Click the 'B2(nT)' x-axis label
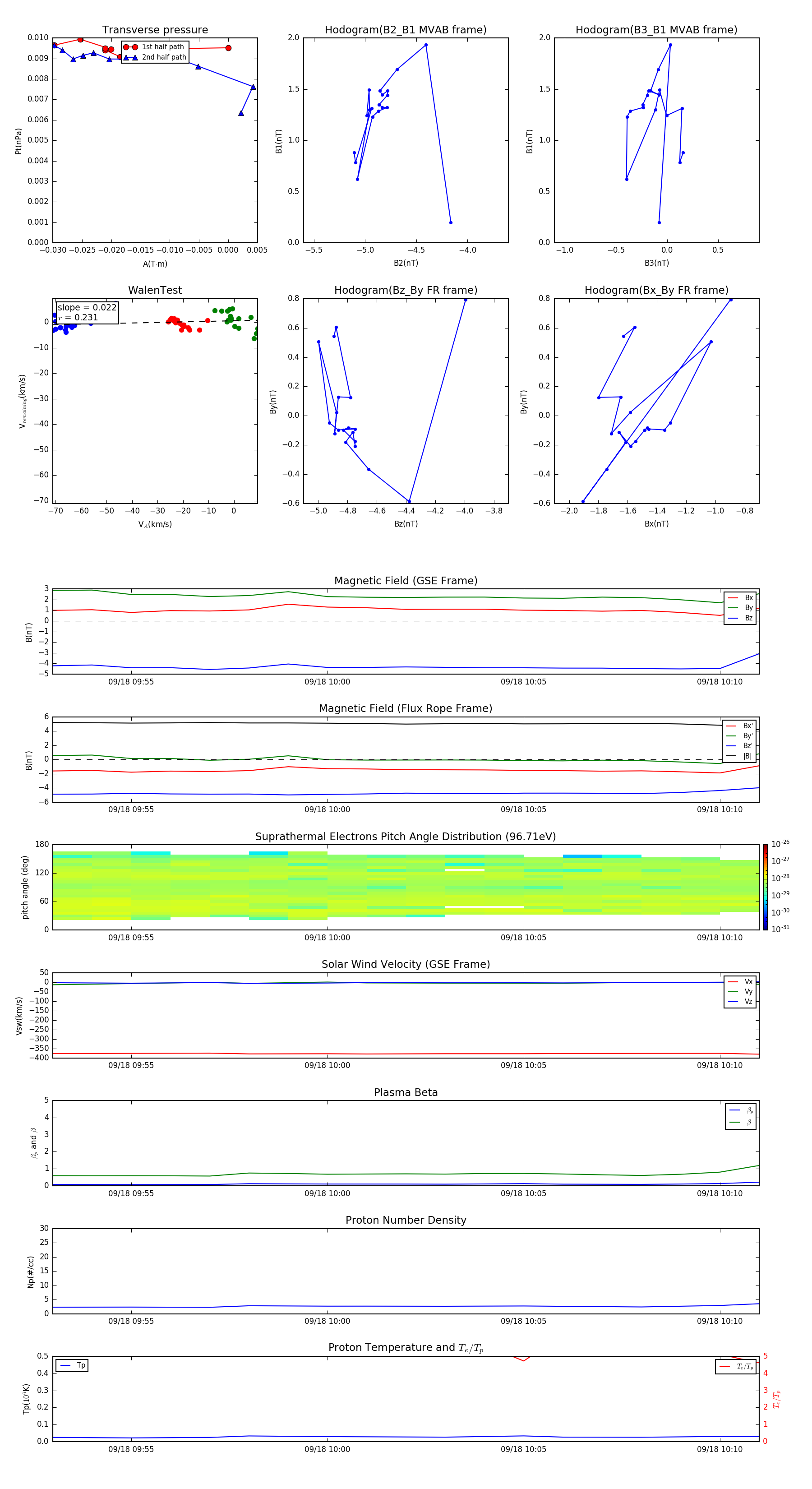 [406, 263]
